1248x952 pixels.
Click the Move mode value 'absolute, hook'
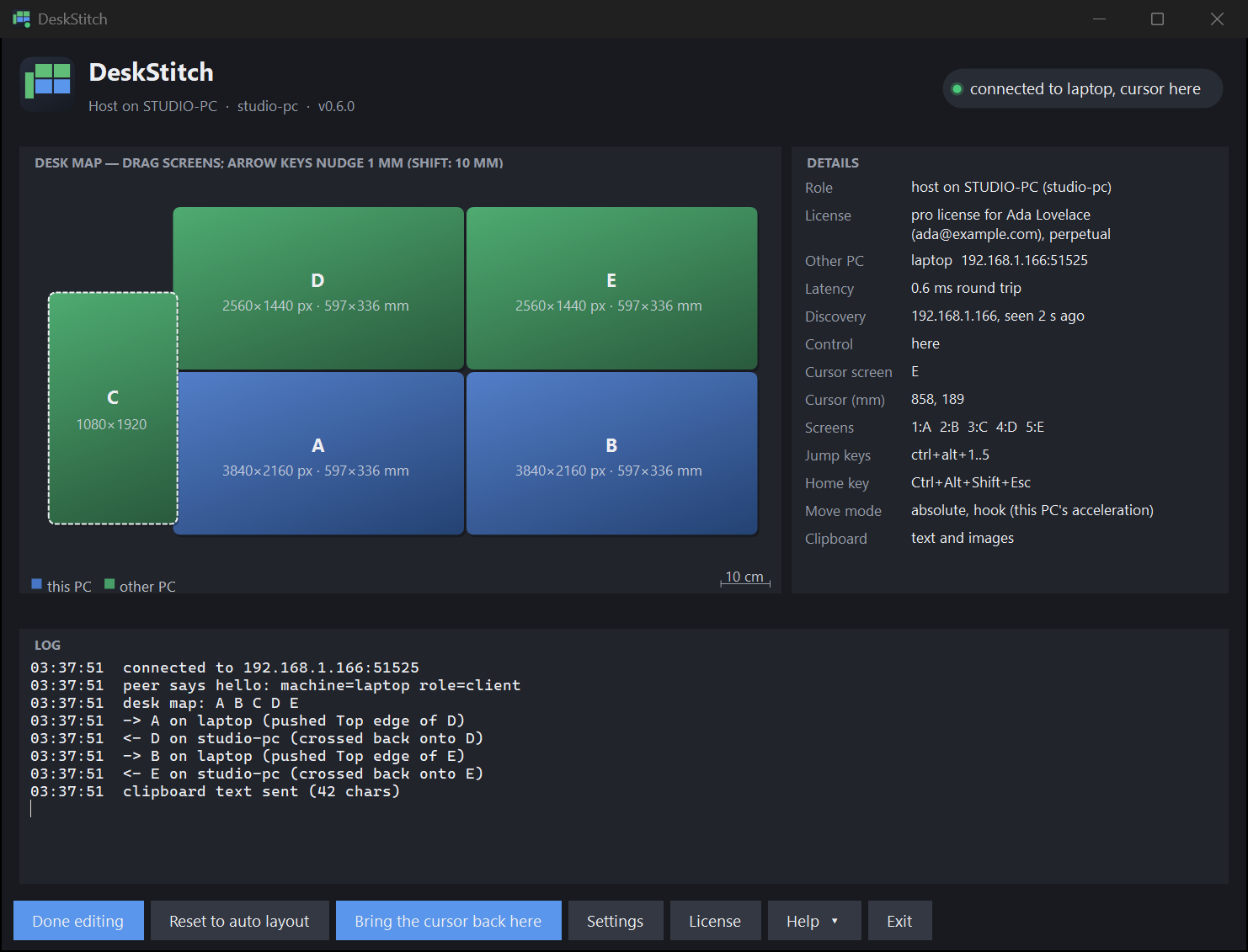[958, 510]
